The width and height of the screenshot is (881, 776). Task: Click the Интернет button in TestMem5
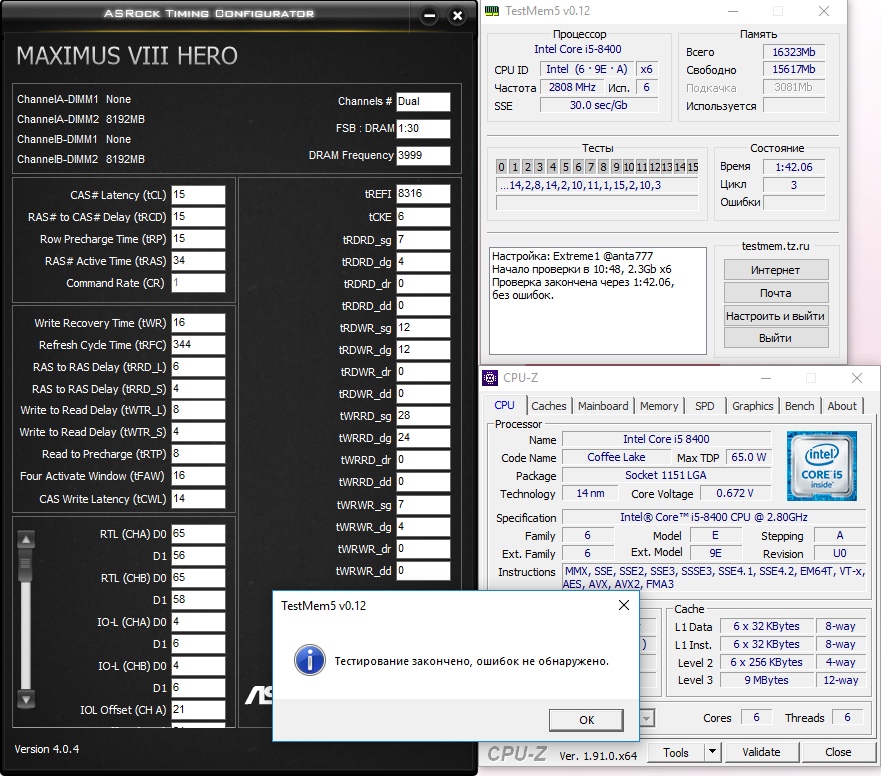click(775, 270)
